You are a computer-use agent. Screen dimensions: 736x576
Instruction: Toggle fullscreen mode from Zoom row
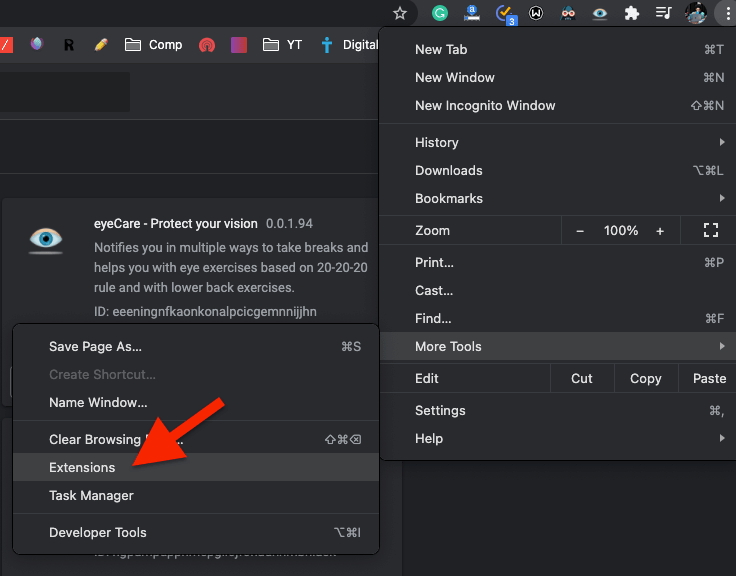711,231
